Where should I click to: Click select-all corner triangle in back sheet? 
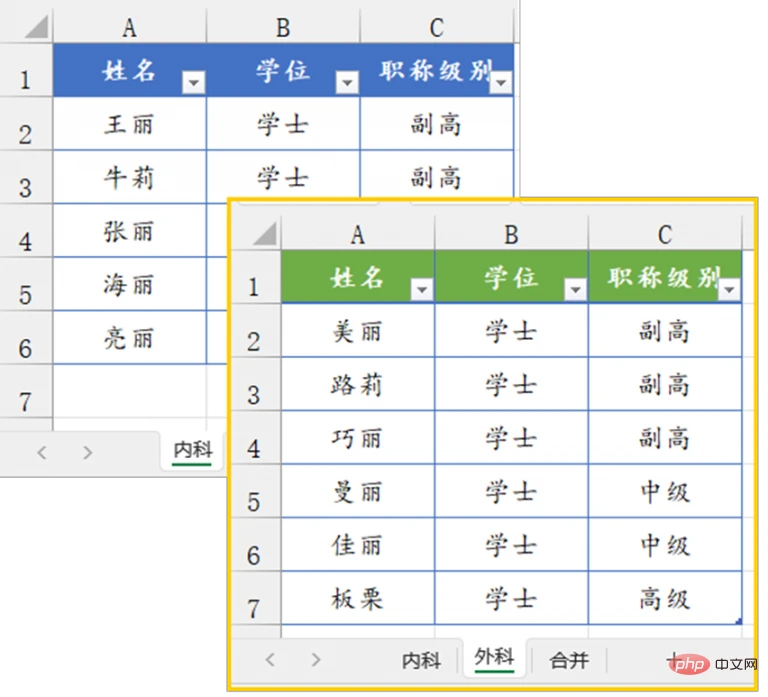pyautogui.click(x=36, y=26)
